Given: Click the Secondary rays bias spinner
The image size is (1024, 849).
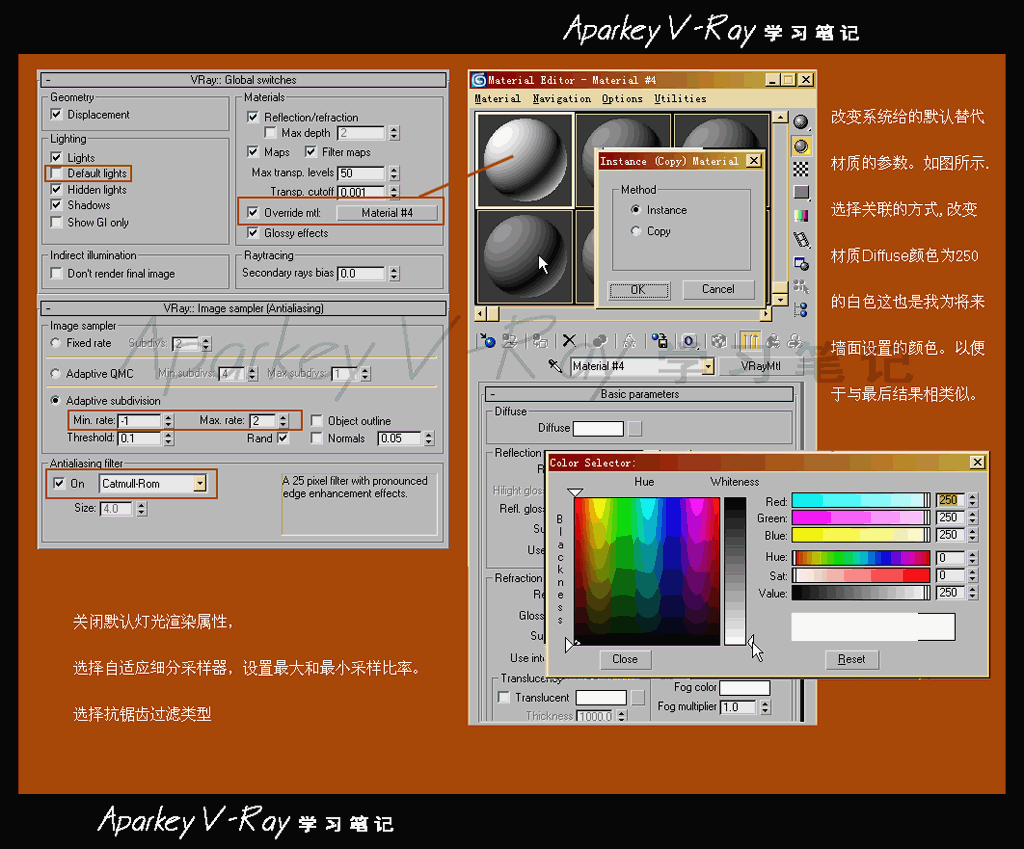Looking at the screenshot, I should [394, 274].
